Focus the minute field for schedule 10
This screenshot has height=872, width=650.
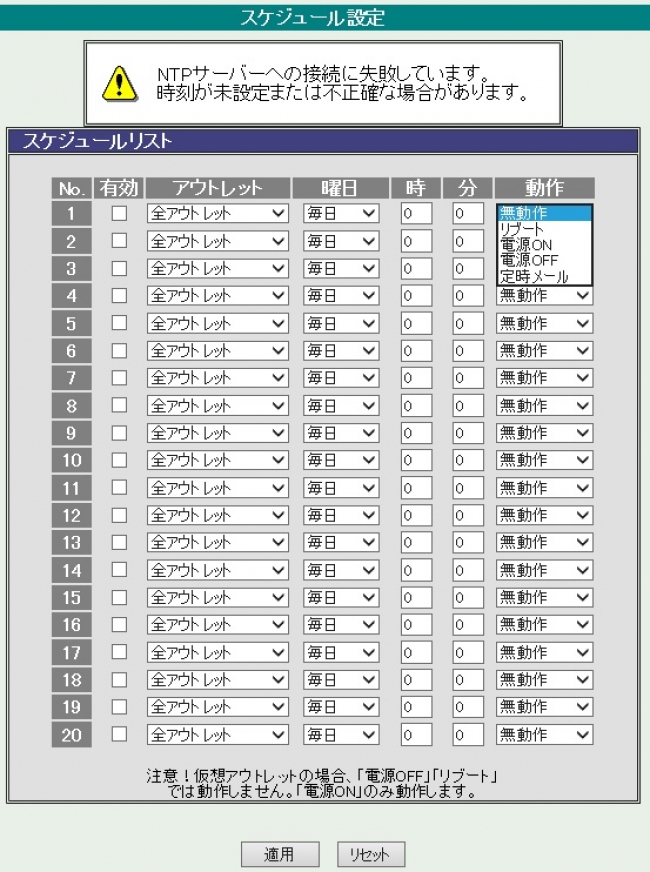(x=467, y=461)
